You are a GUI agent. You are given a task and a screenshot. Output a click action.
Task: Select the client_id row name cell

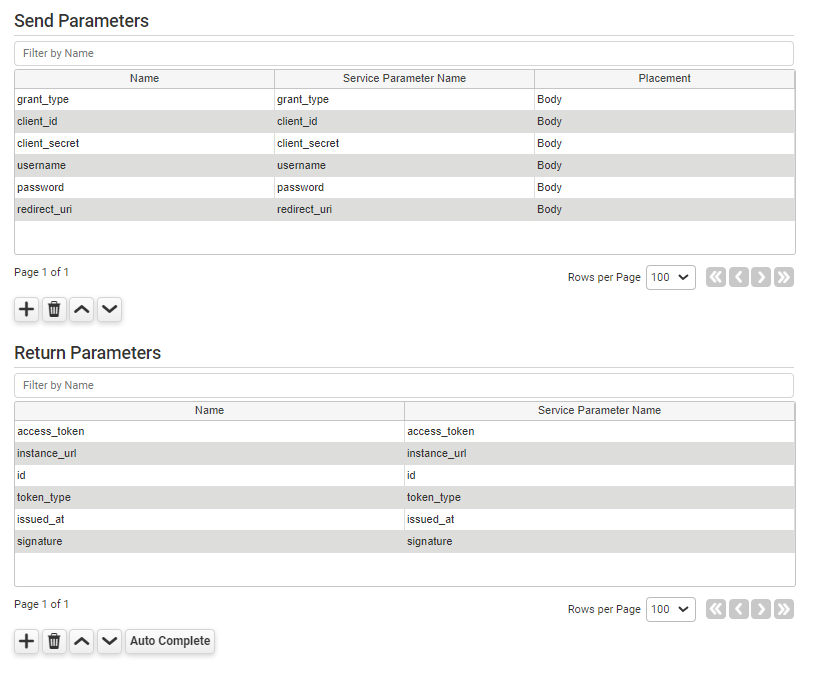click(144, 121)
